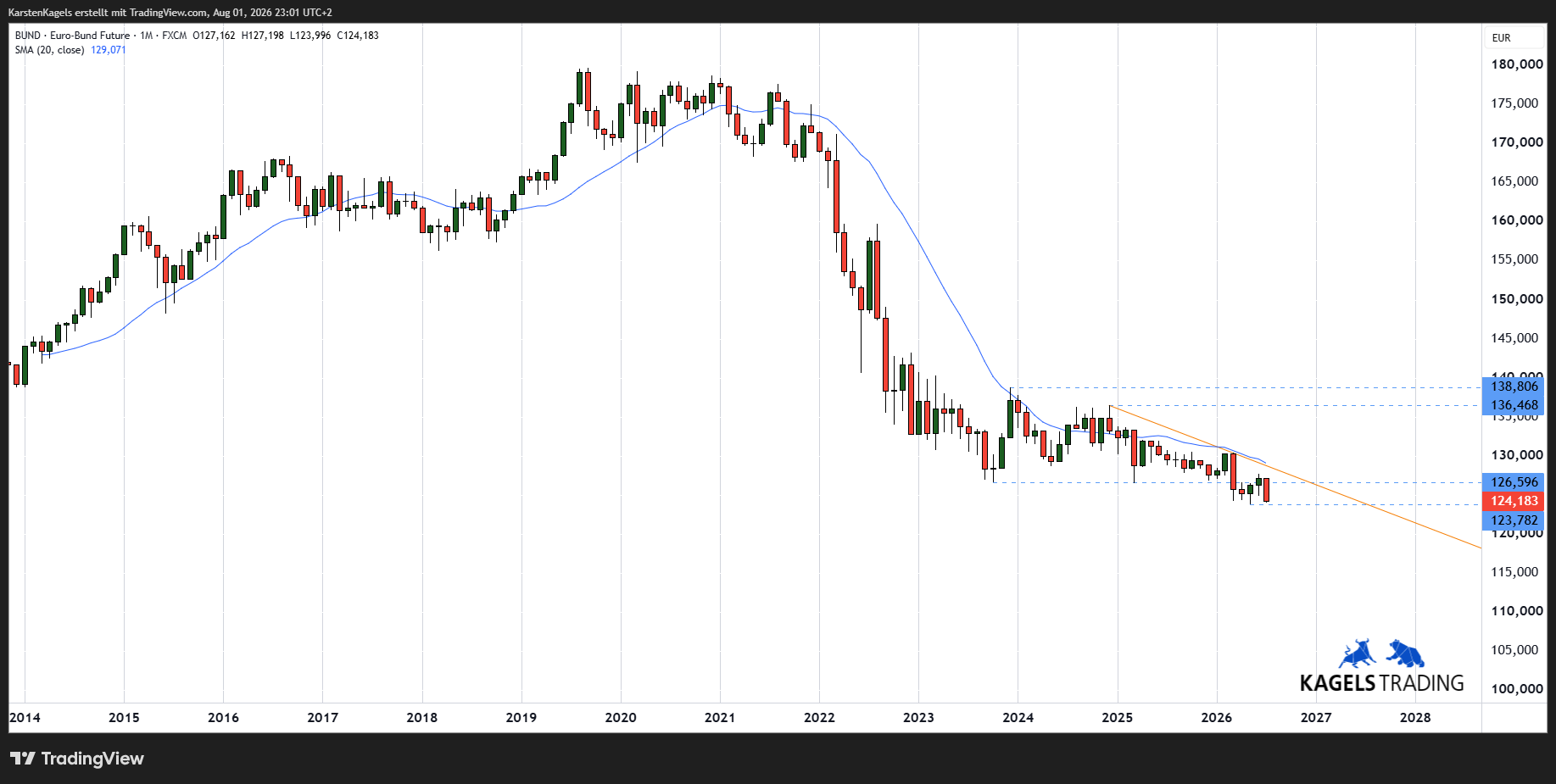
Task: Click the FXCM exchange label in header
Action: [x=174, y=36]
